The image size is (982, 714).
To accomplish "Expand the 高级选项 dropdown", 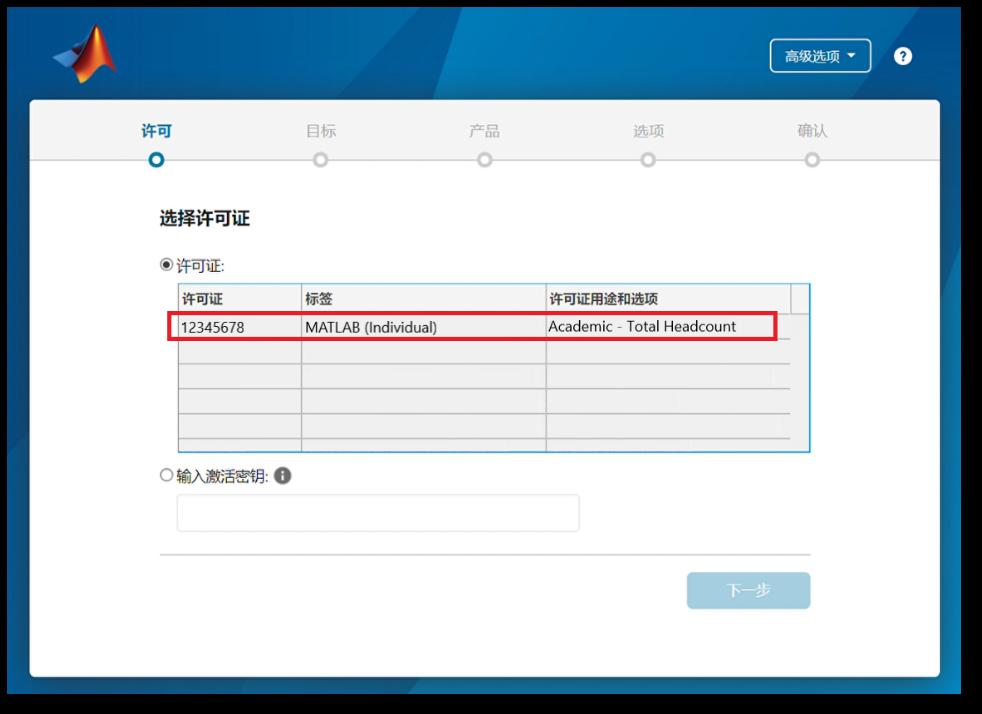I will pos(820,56).
